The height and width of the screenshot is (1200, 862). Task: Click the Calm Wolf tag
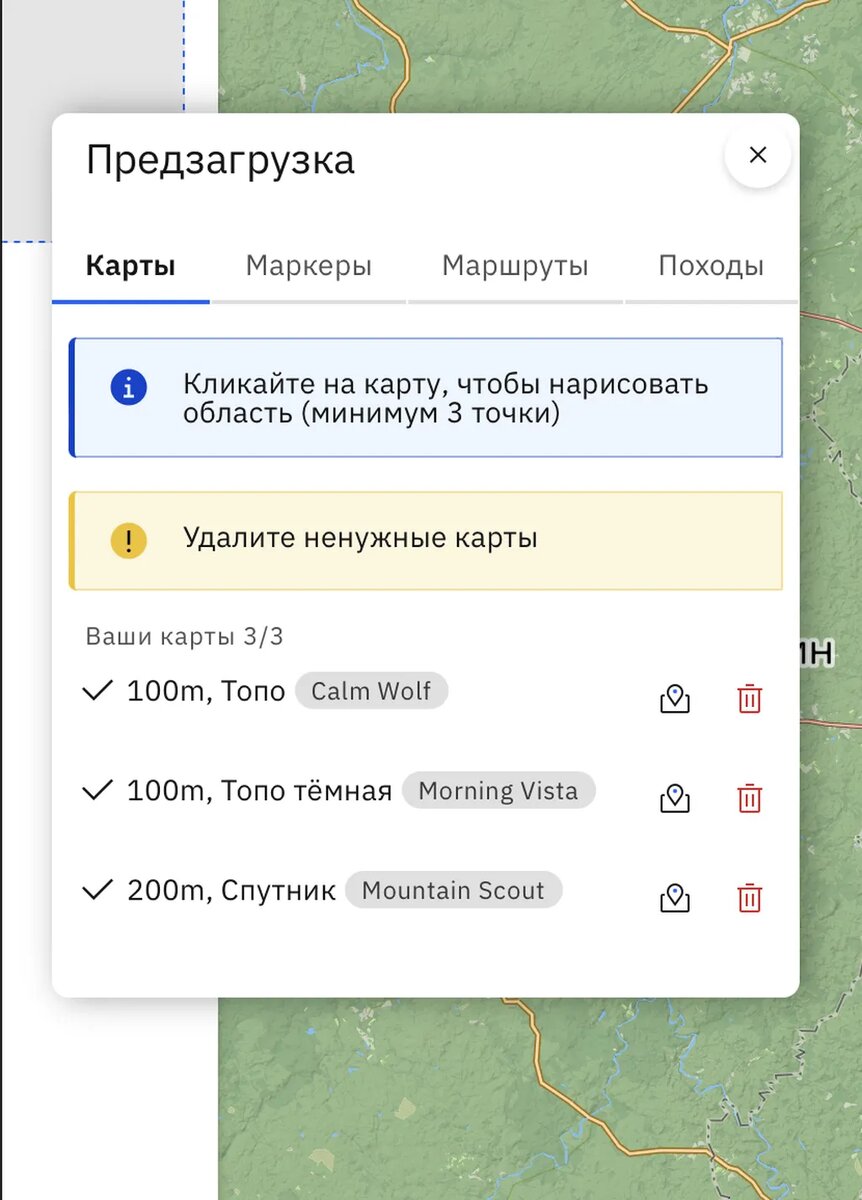[x=371, y=691]
